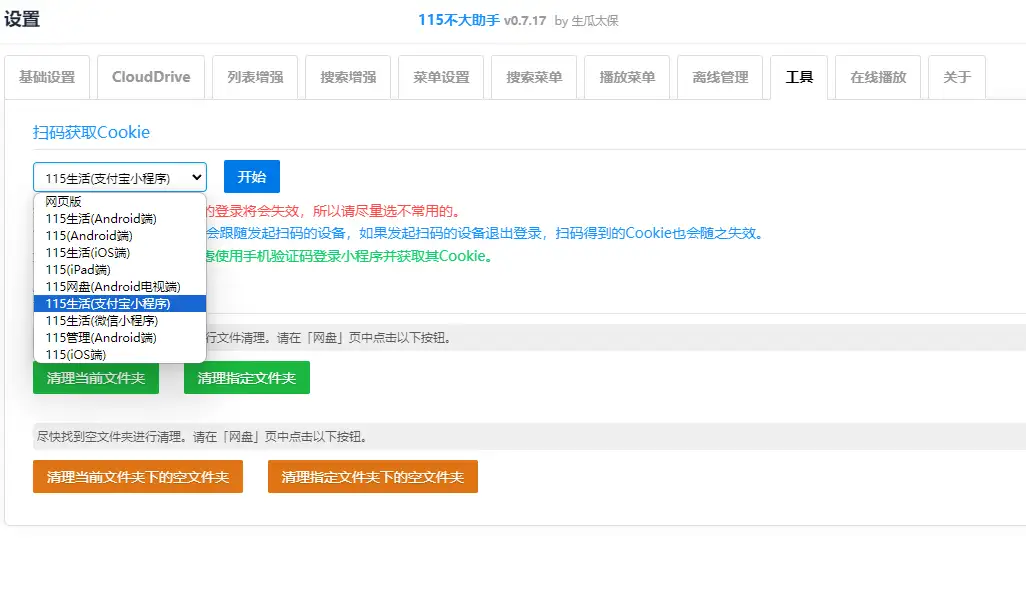Click the 清理指定文件夹 green button
The height and width of the screenshot is (599, 1026).
246,378
